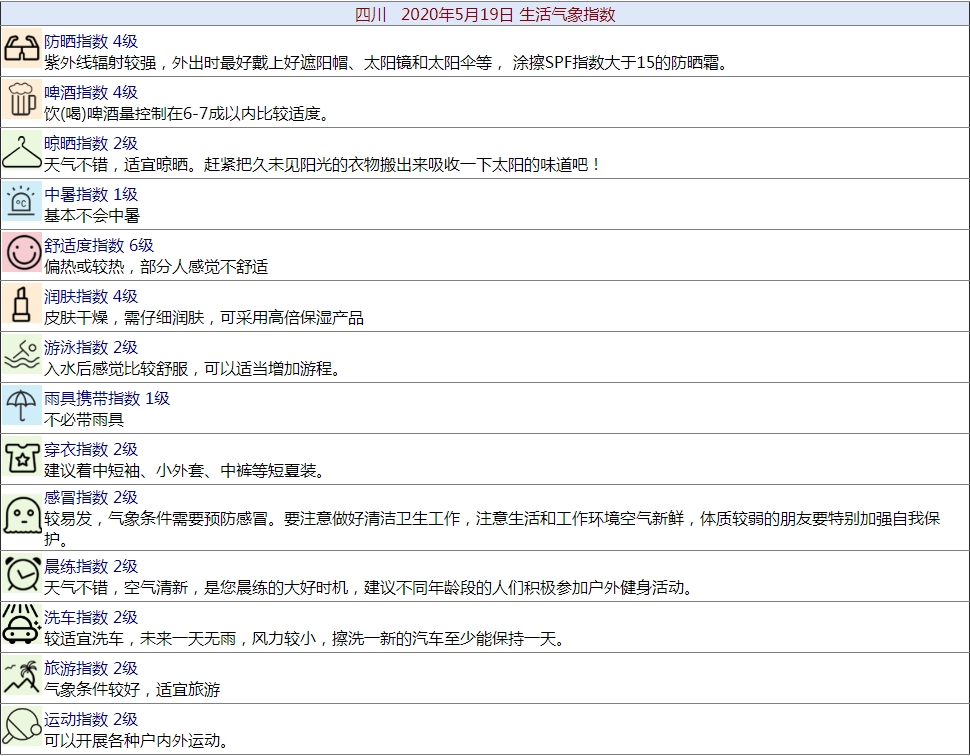The width and height of the screenshot is (970, 756).
Task: Click the ping pong paddle sports icon
Action: click(x=22, y=729)
